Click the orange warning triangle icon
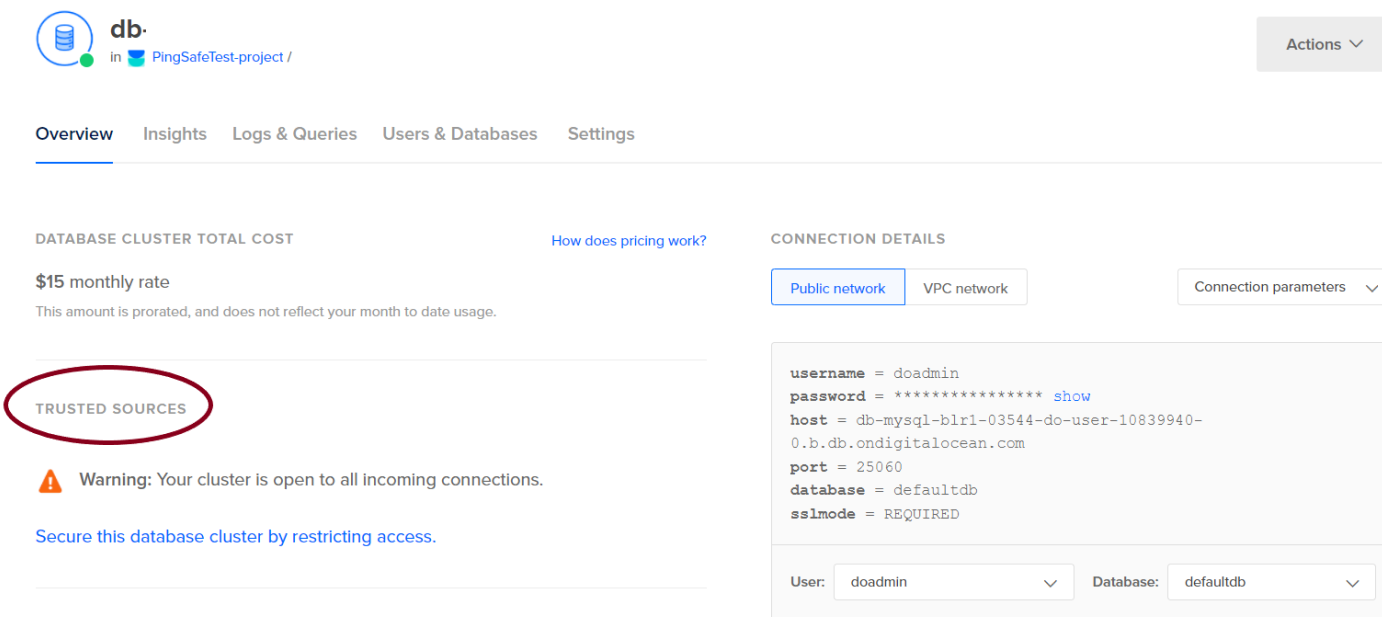The image size is (1382, 617). click(50, 481)
